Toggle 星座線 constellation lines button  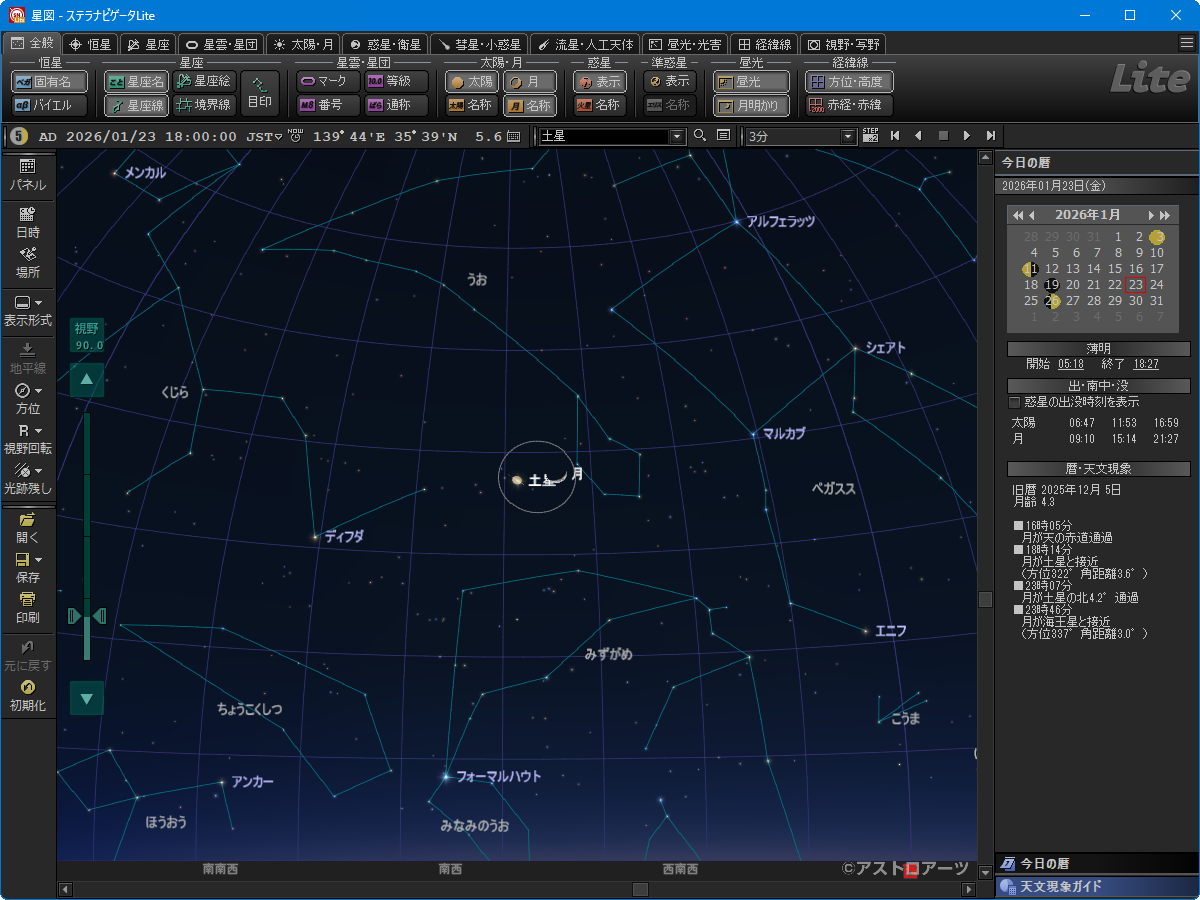tap(136, 105)
